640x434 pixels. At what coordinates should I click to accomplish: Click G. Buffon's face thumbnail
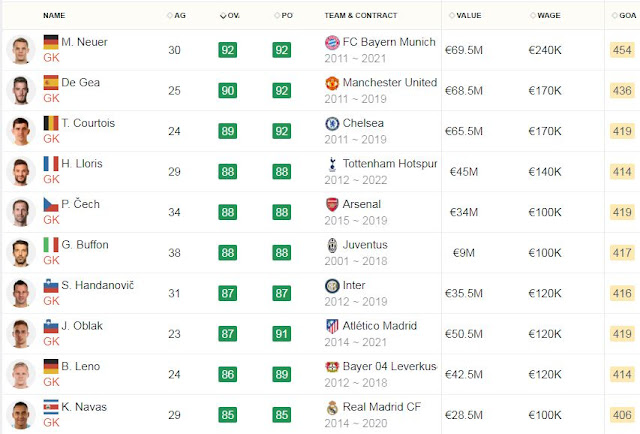tap(21, 253)
